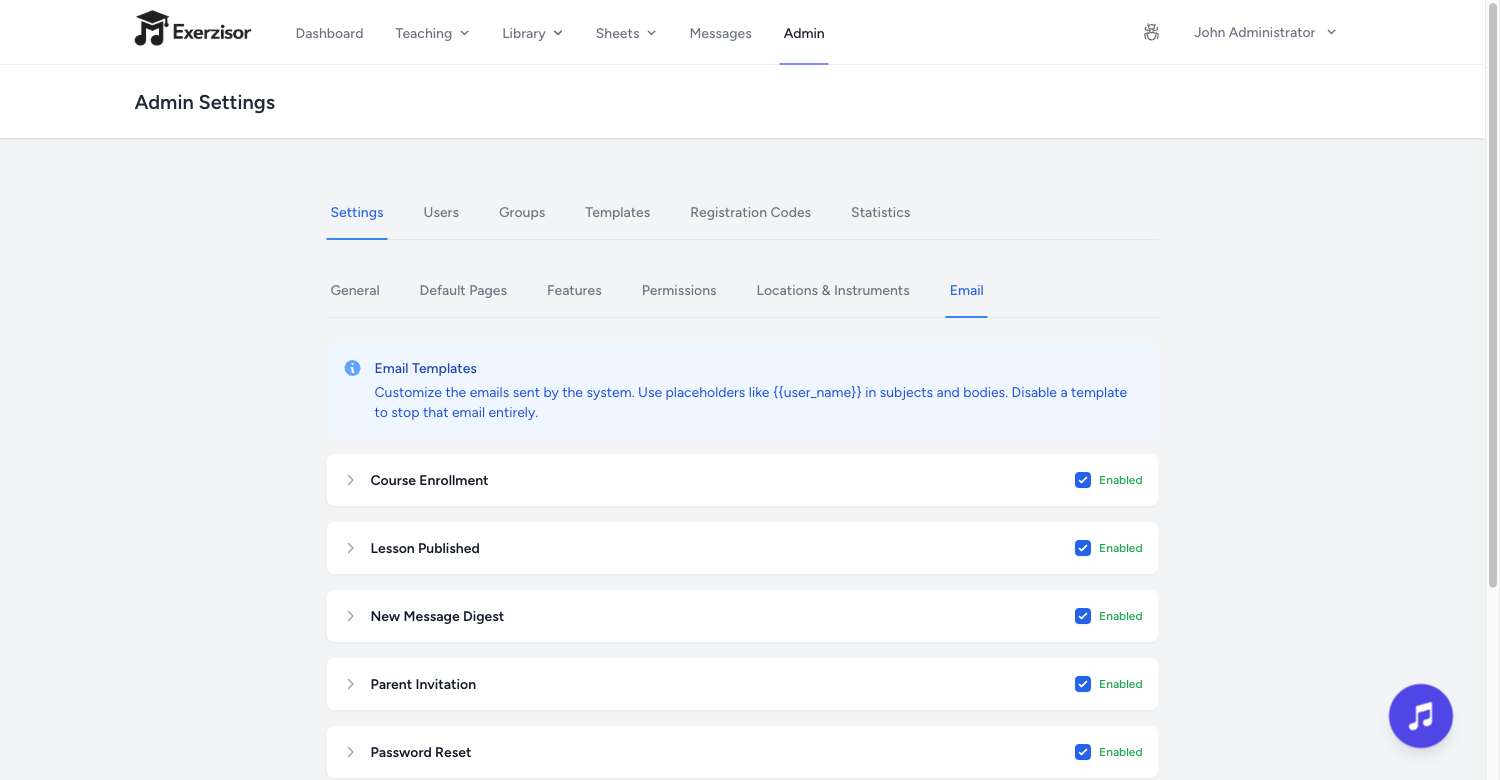Click the Course Enrollment template title
Screen dimensions: 1500x780
429,480
